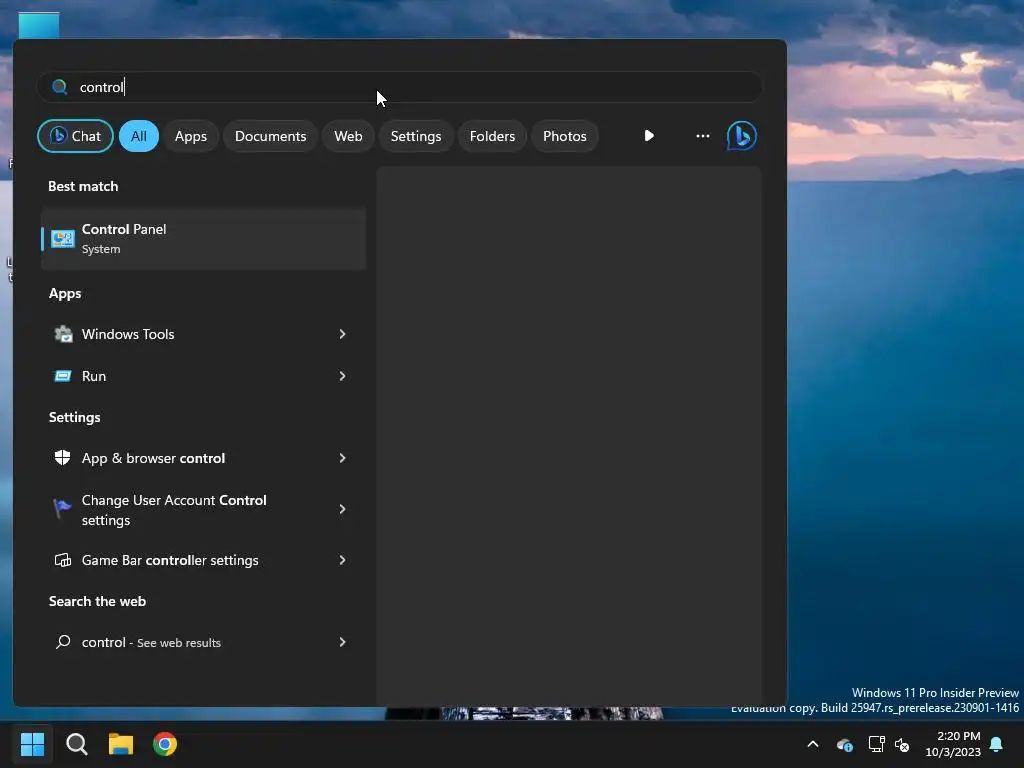
Task: Open File Explorer from the taskbar
Action: [x=121, y=744]
